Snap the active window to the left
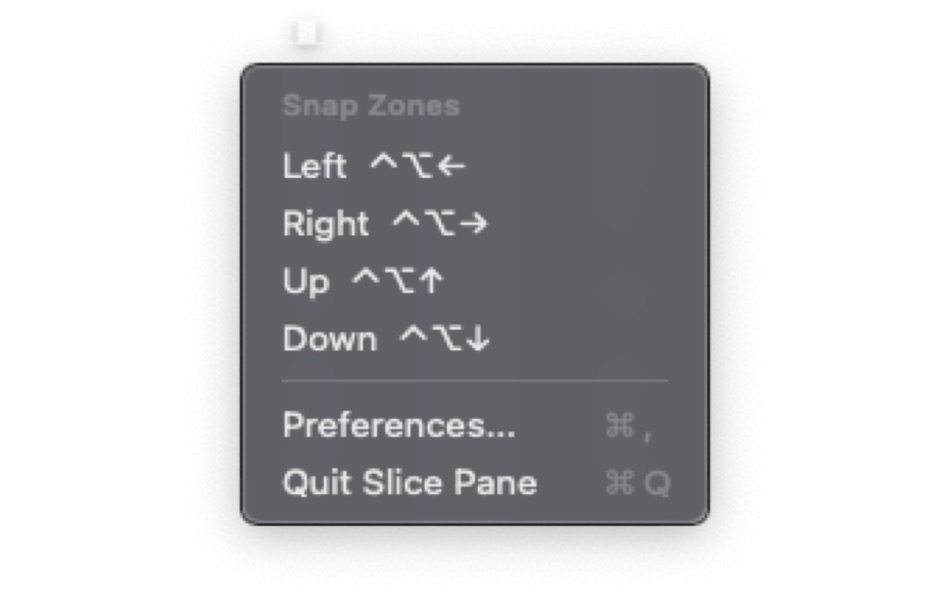950x594 pixels. point(370,166)
